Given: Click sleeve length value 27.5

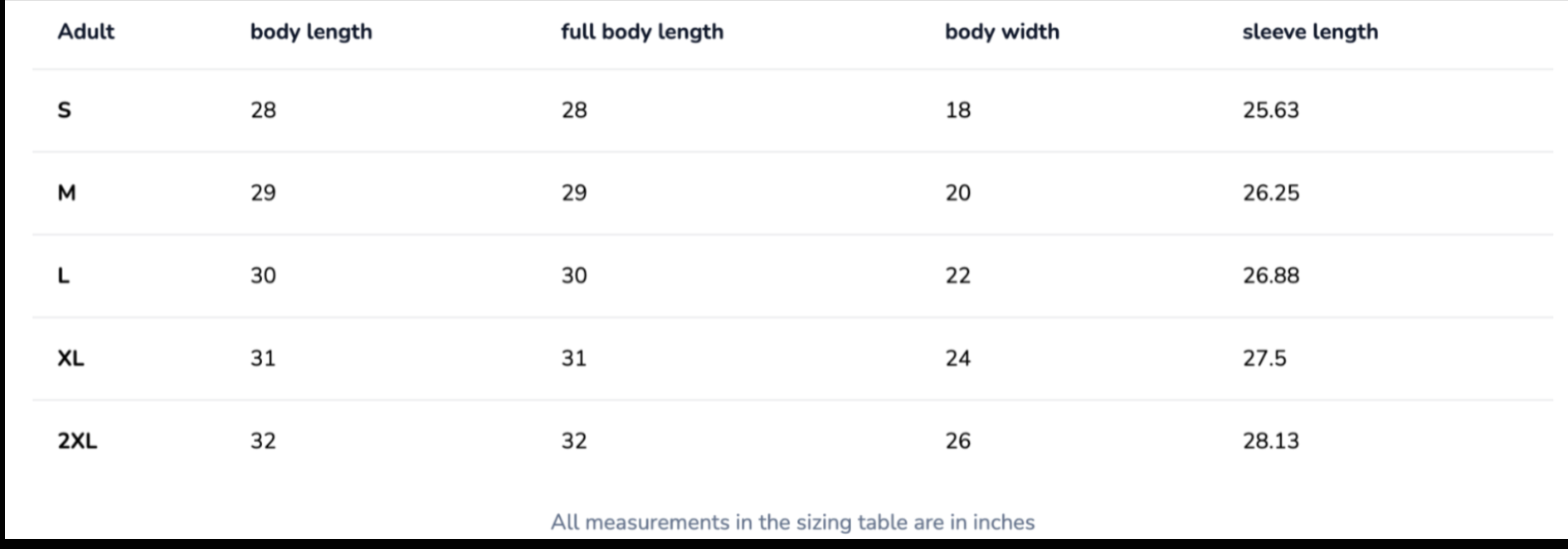Looking at the screenshot, I should 1264,358.
